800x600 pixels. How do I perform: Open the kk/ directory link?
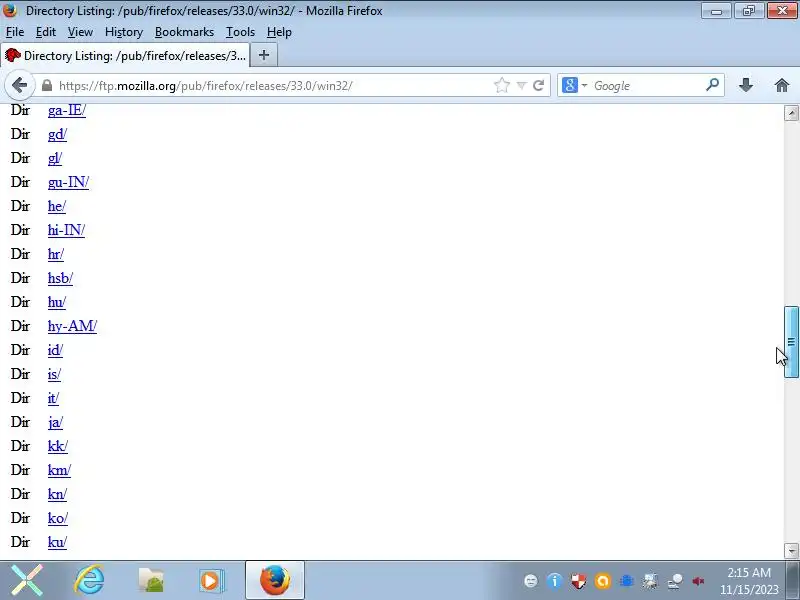tap(58, 446)
